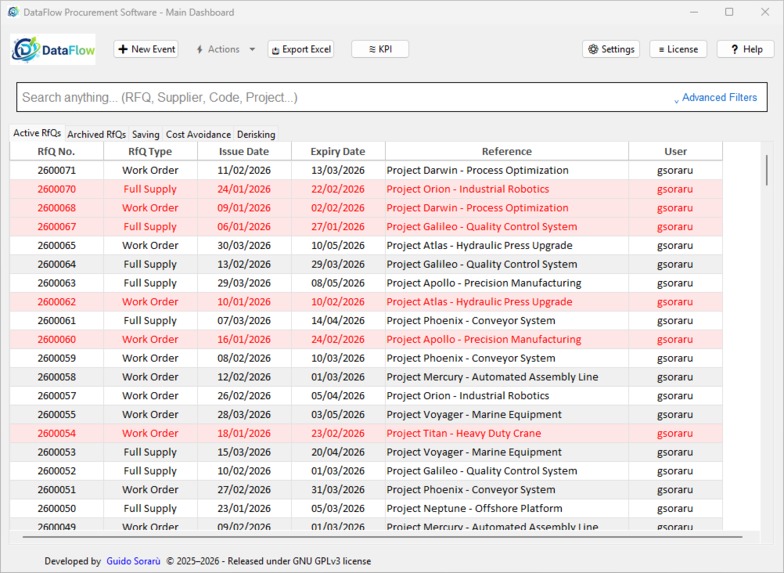The height and width of the screenshot is (573, 784).
Task: Click the vertical scrollbar thumb
Action: tap(766, 170)
